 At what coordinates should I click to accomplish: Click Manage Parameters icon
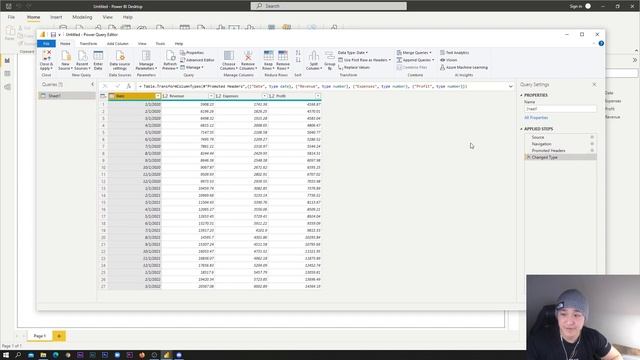pos(146,56)
